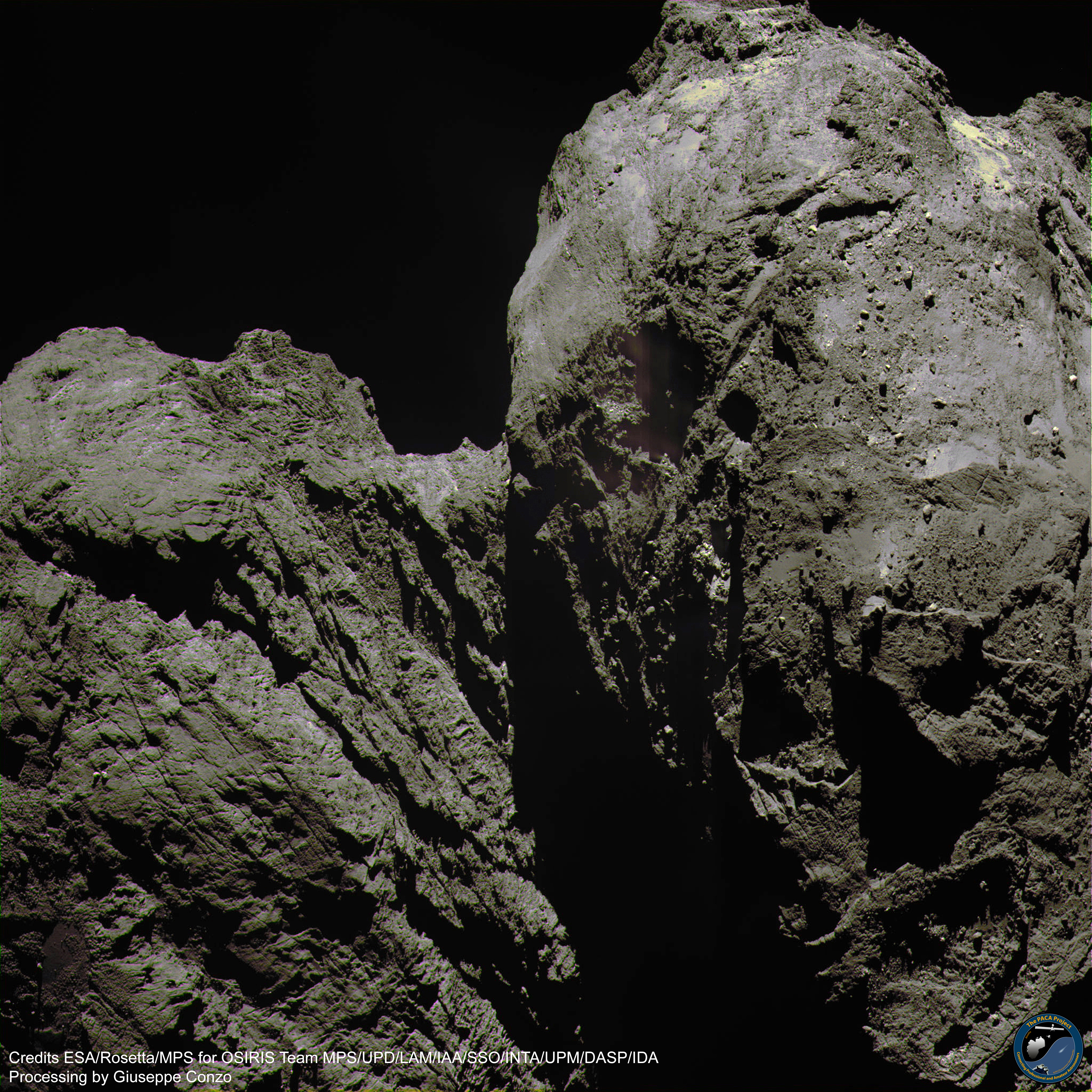Click the word 'Rosetta' in the credits
This screenshot has width=1092, height=1092.
(x=128, y=1058)
